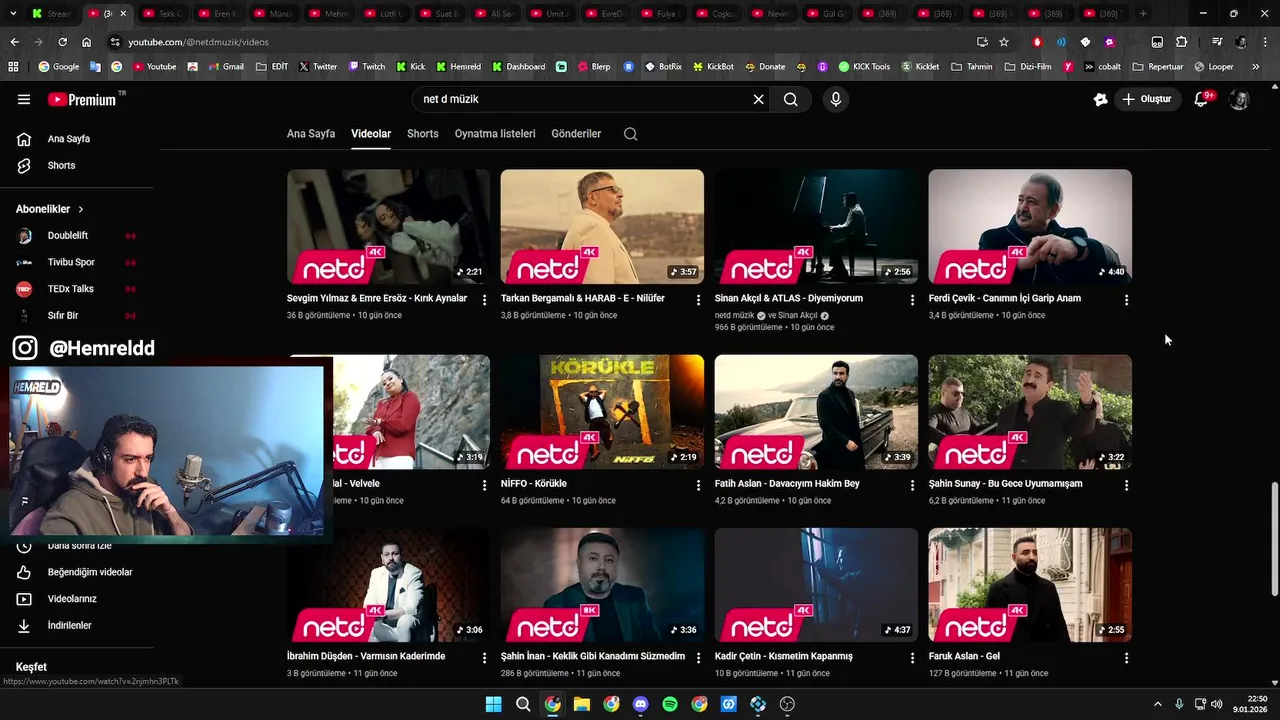Open options for Nilüfer video
1280x720 pixels.
coord(699,300)
